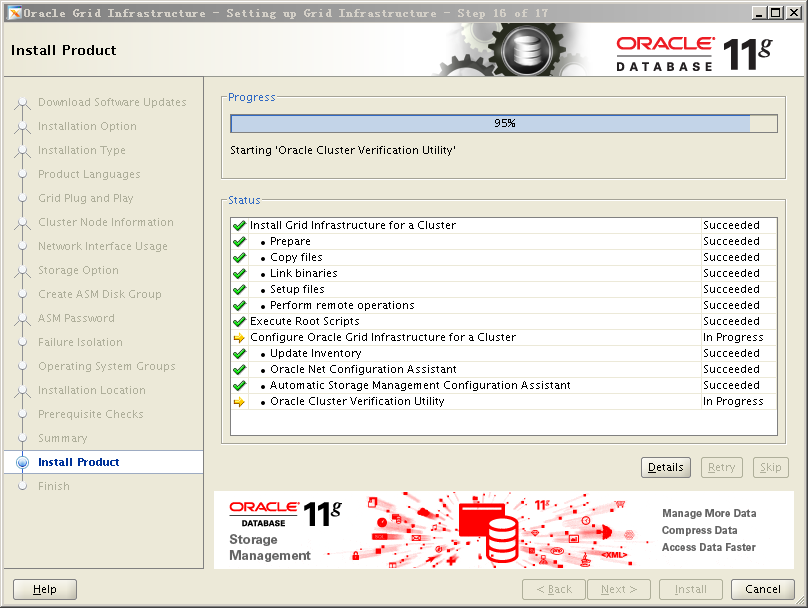Viewport: 808px width, 608px height.
Task: Maximize the installer window
Action: pos(776,13)
